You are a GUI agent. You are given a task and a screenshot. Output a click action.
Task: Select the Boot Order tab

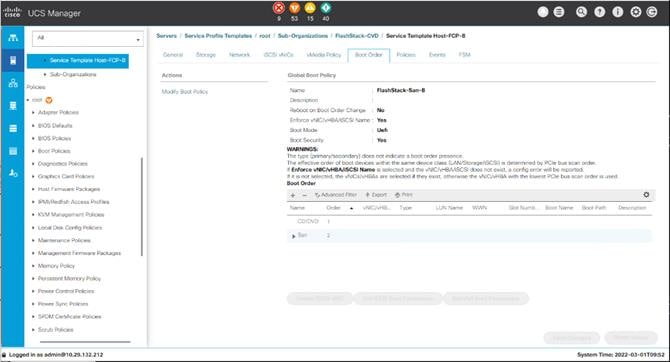pos(369,55)
